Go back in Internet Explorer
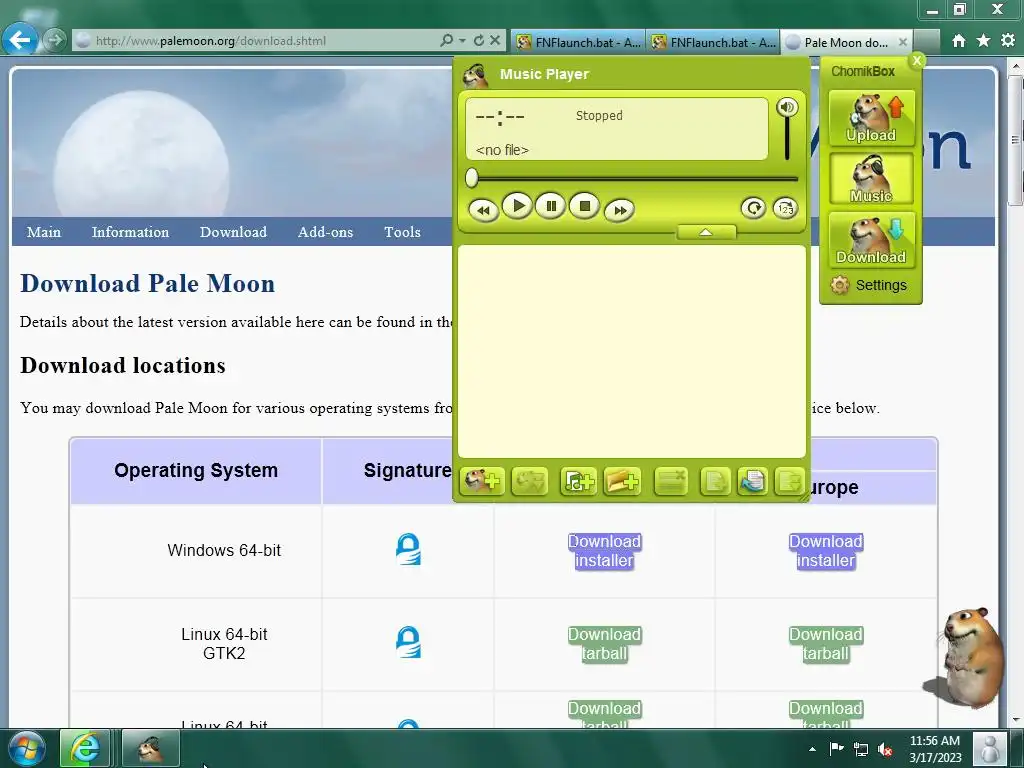This screenshot has width=1024, height=768. click(20, 40)
